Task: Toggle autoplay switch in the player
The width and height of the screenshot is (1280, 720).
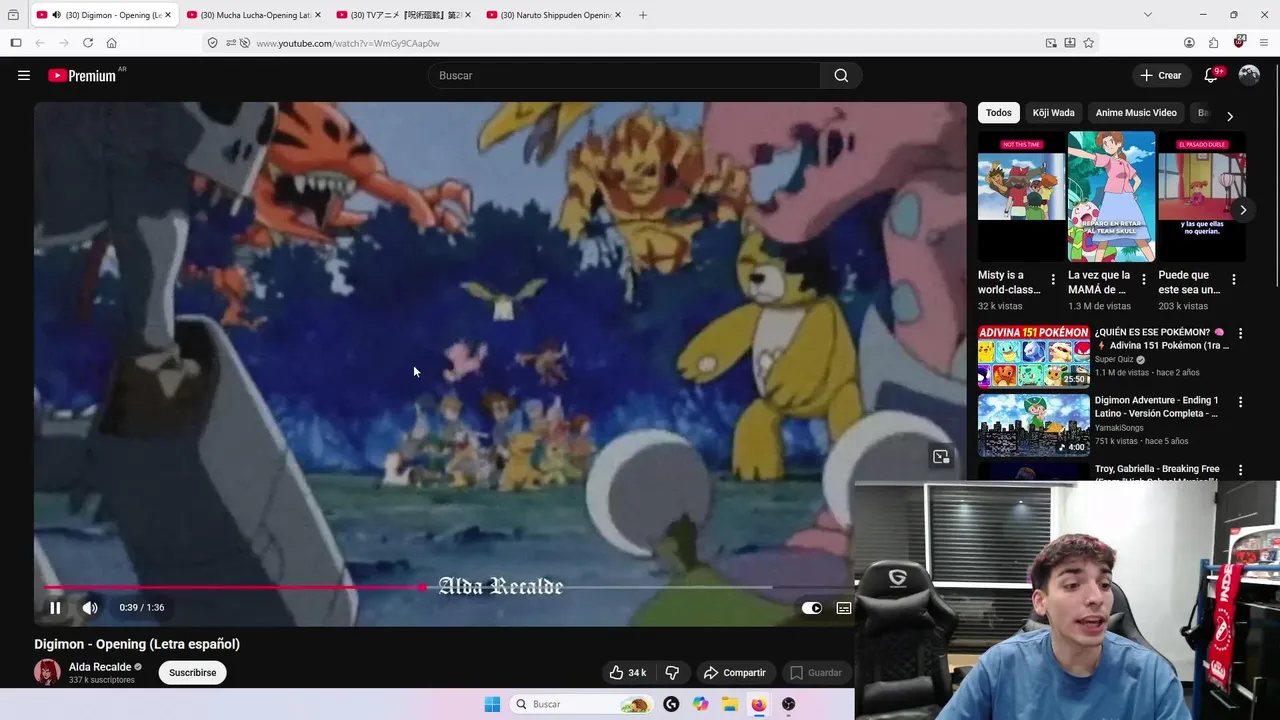Action: 812,607
